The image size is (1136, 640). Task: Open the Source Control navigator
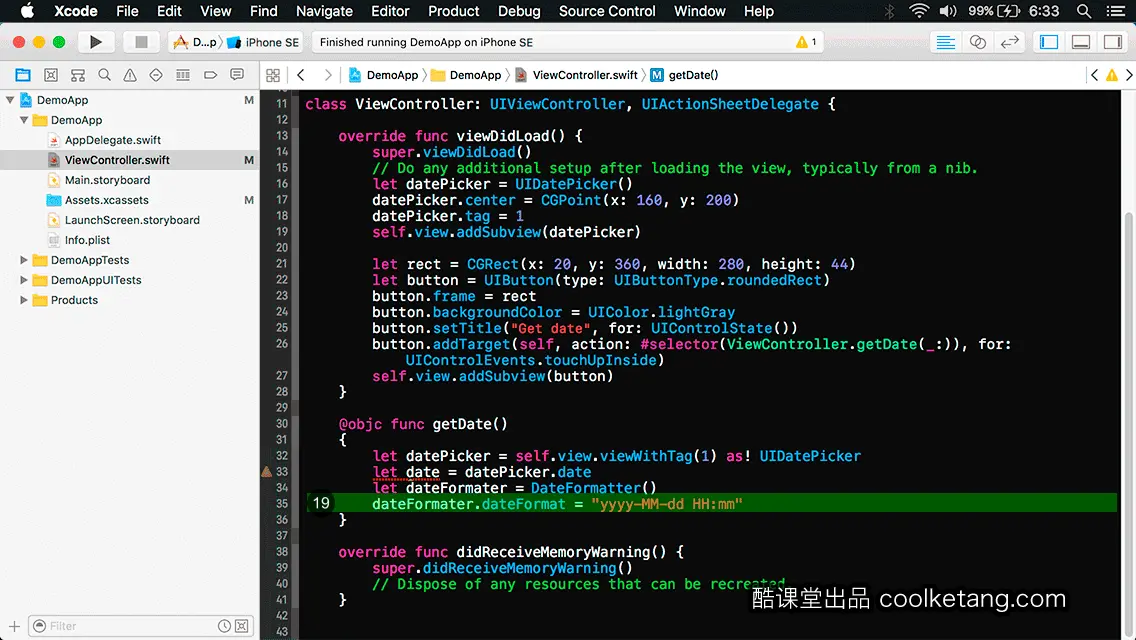[51, 75]
